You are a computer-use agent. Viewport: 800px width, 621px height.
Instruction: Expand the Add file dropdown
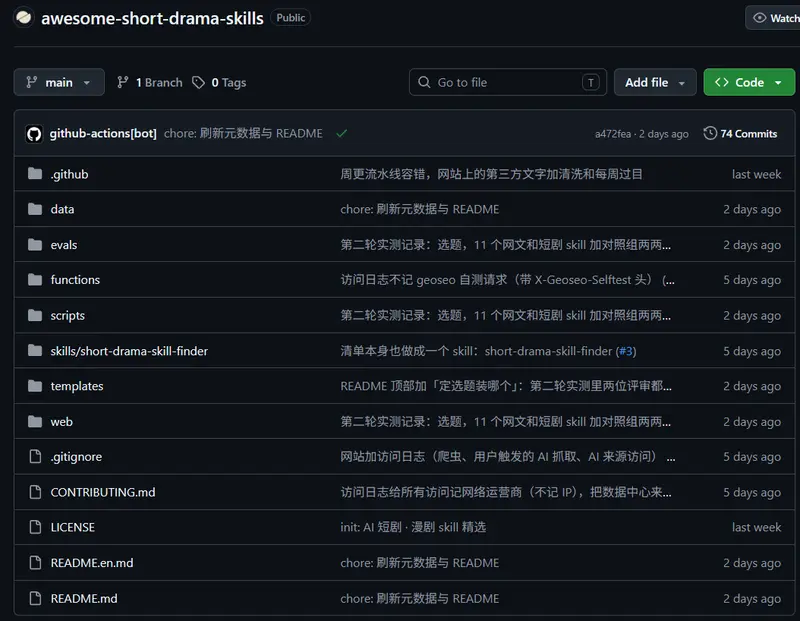[655, 82]
